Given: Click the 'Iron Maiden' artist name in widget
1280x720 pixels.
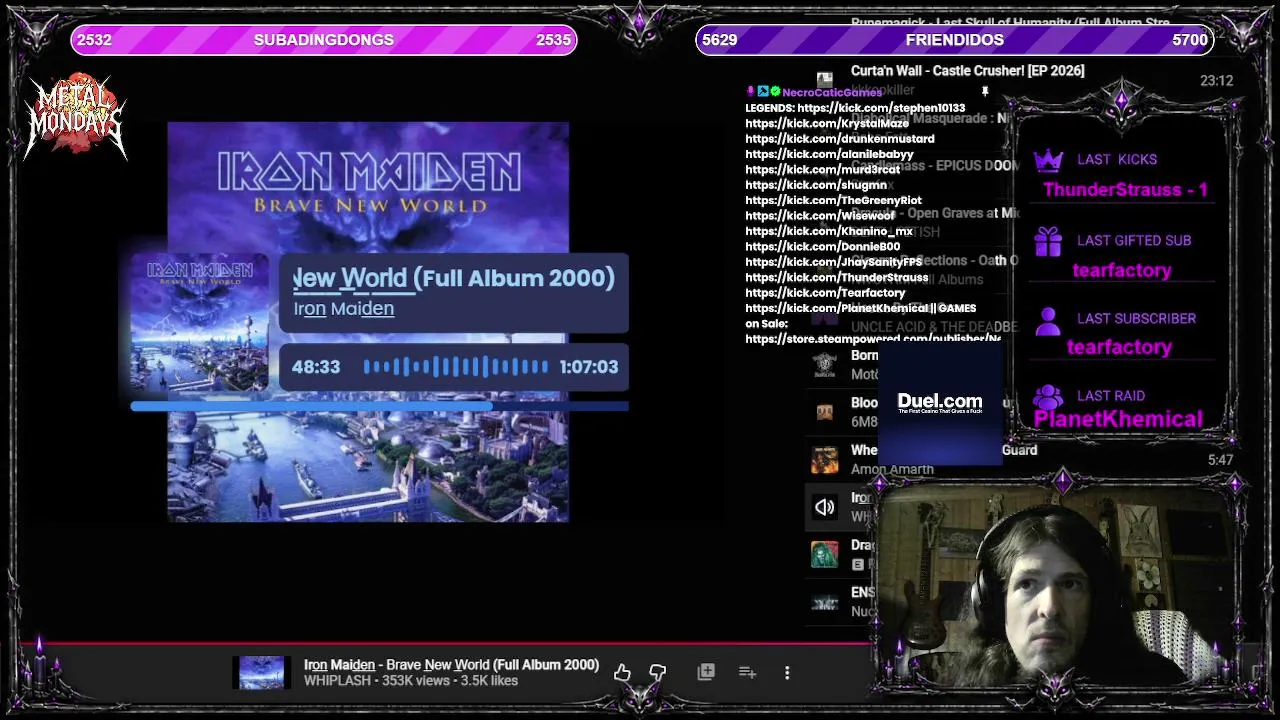Looking at the screenshot, I should click(343, 309).
